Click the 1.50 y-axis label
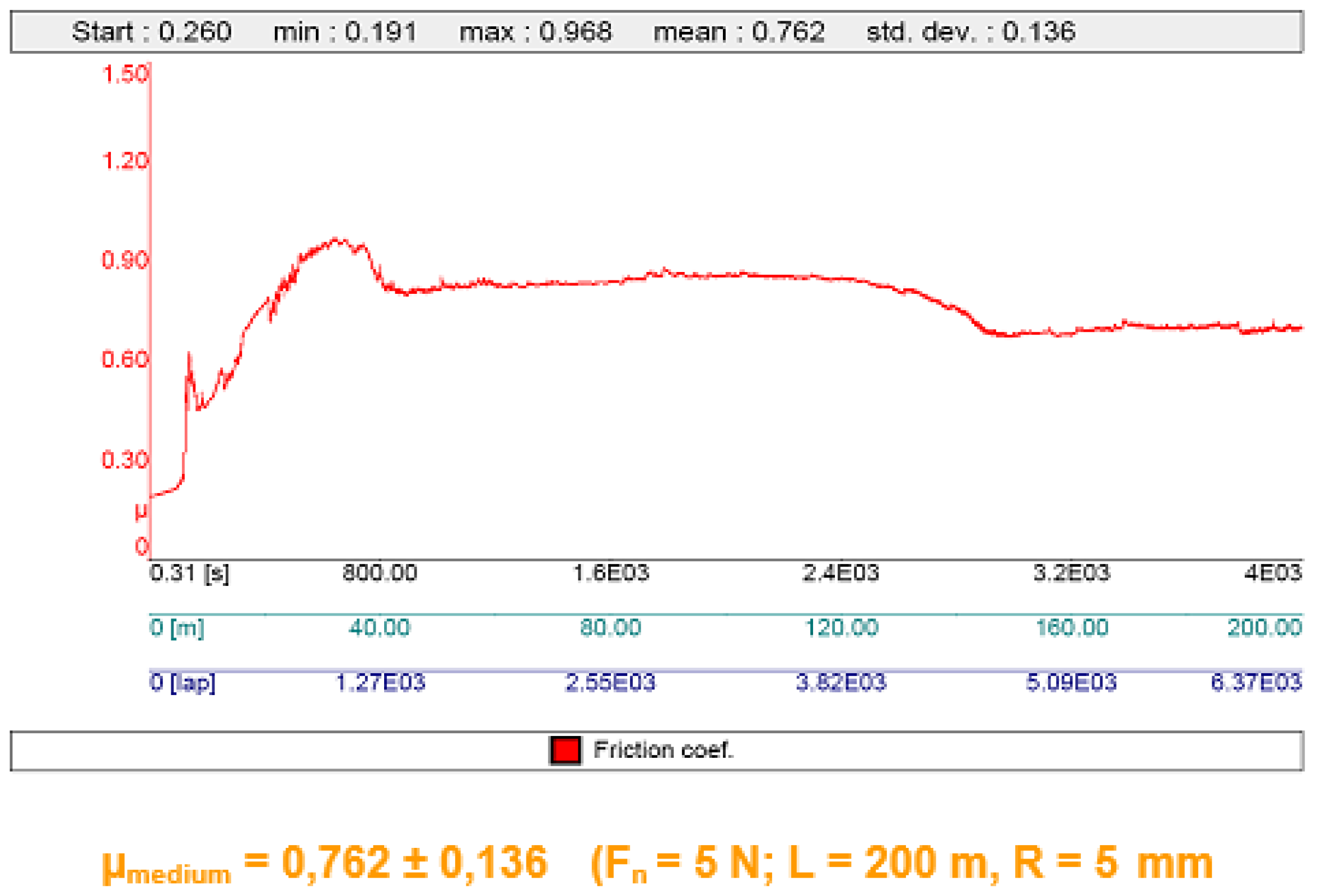 tap(125, 74)
